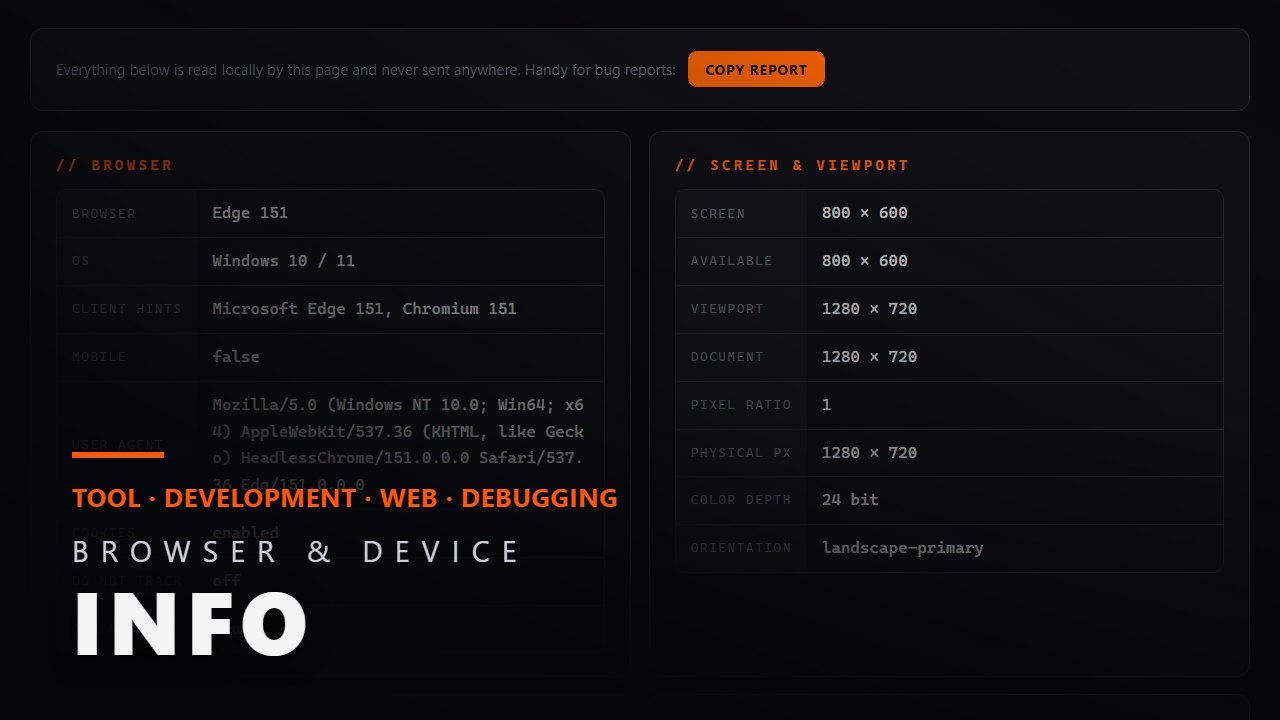The width and height of the screenshot is (1280, 720).
Task: Click the "OS" row label
Action: (81, 262)
